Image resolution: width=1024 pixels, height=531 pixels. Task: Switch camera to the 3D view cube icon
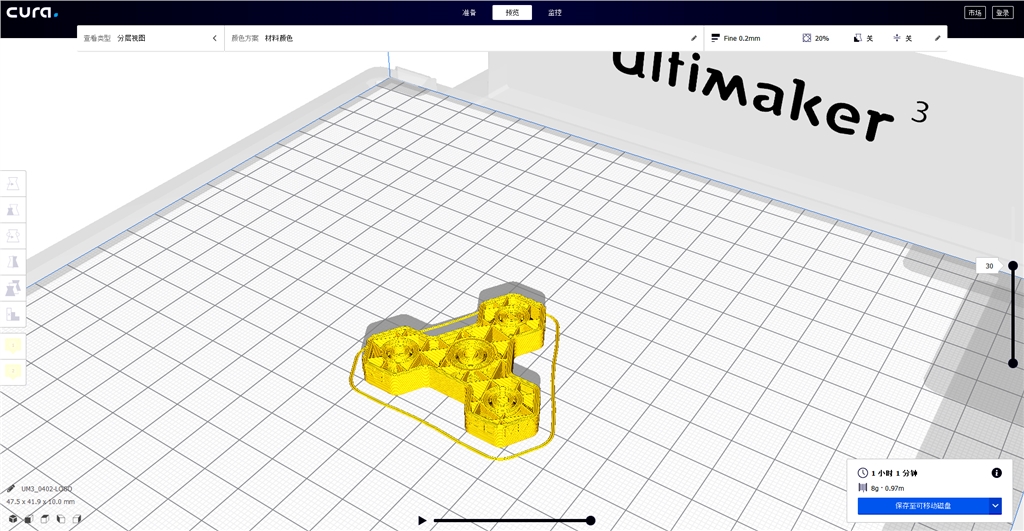13,519
